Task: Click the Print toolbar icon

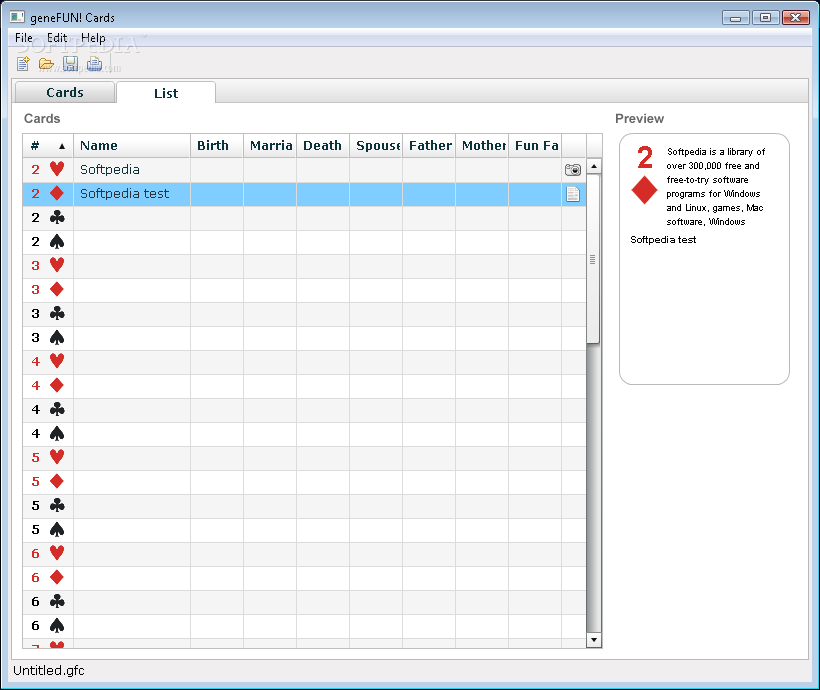Action: pyautogui.click(x=95, y=64)
